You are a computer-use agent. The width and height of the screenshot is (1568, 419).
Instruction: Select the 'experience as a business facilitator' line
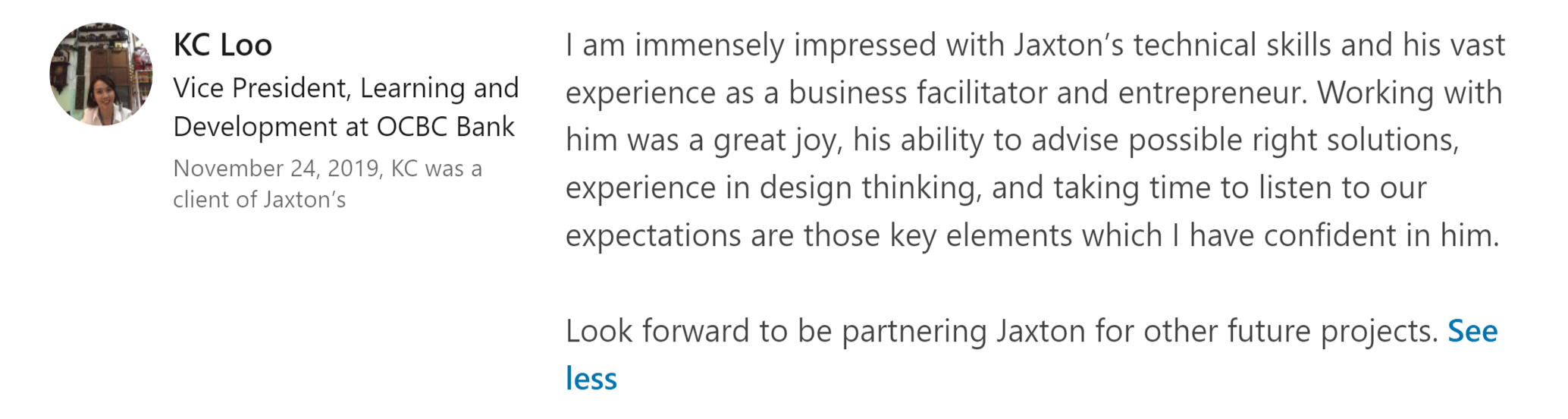1033,93
